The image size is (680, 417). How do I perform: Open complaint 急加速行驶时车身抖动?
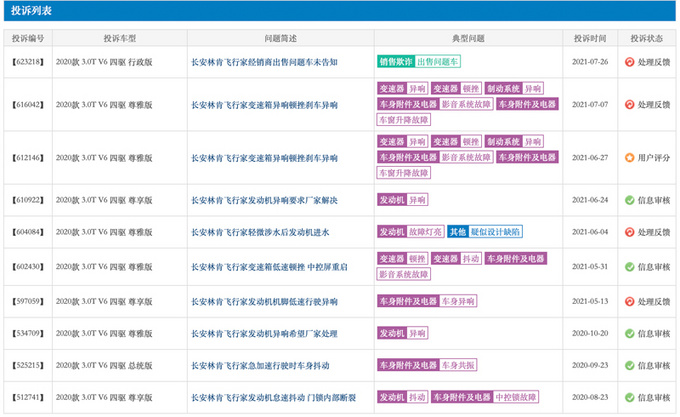(260, 366)
